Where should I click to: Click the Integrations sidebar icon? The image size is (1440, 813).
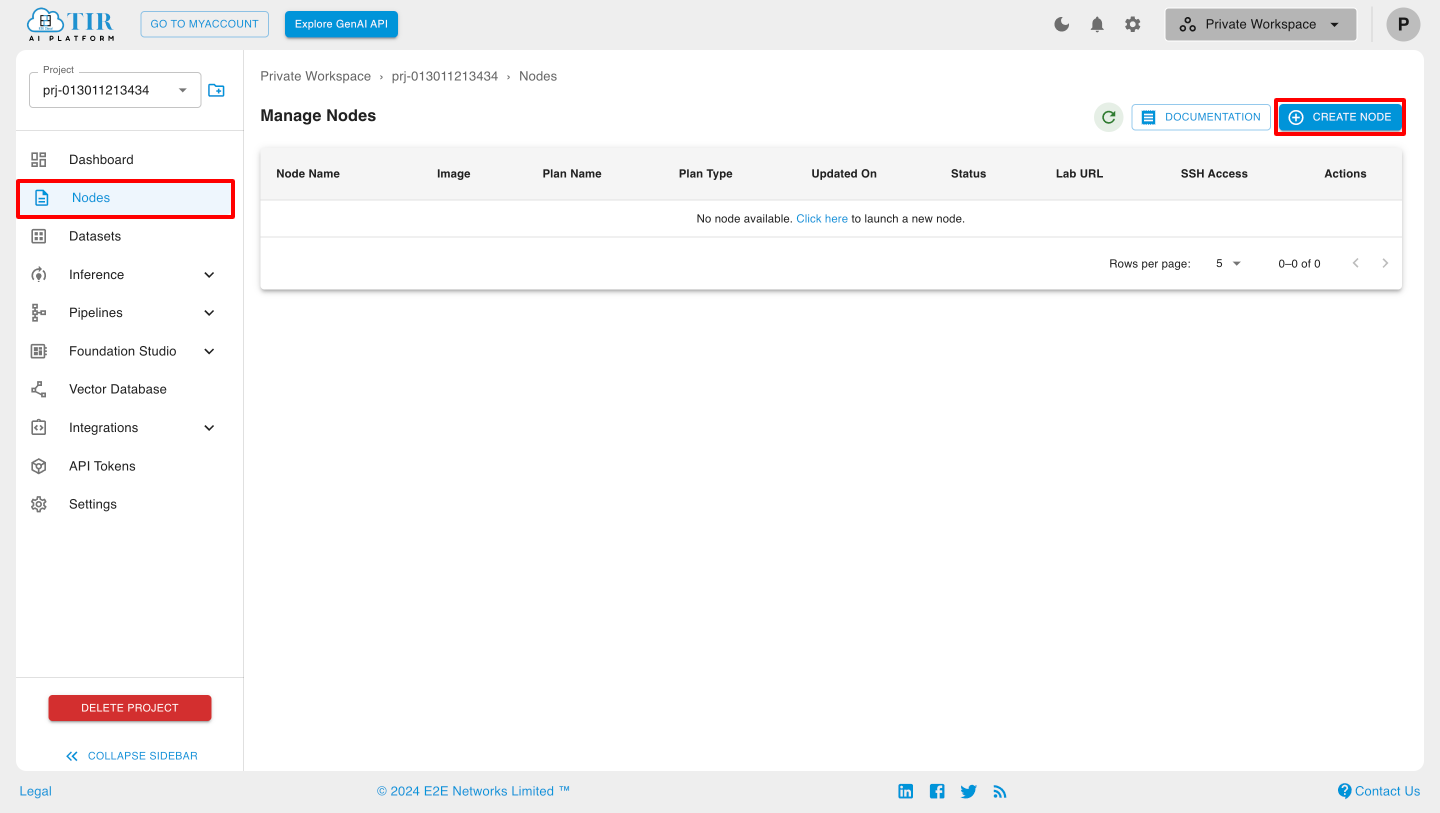pos(39,428)
